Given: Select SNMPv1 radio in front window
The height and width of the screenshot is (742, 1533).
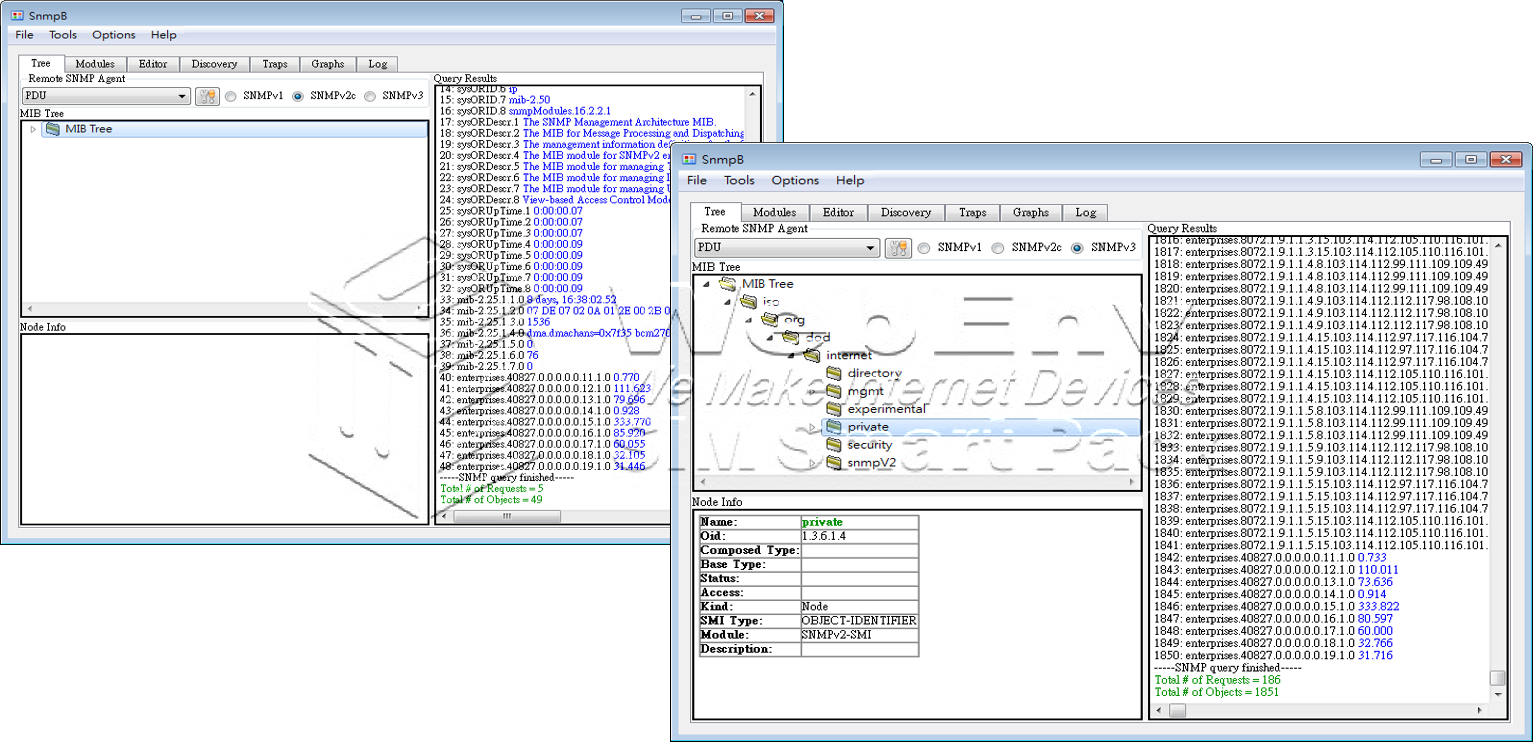Looking at the screenshot, I should click(x=924, y=248).
